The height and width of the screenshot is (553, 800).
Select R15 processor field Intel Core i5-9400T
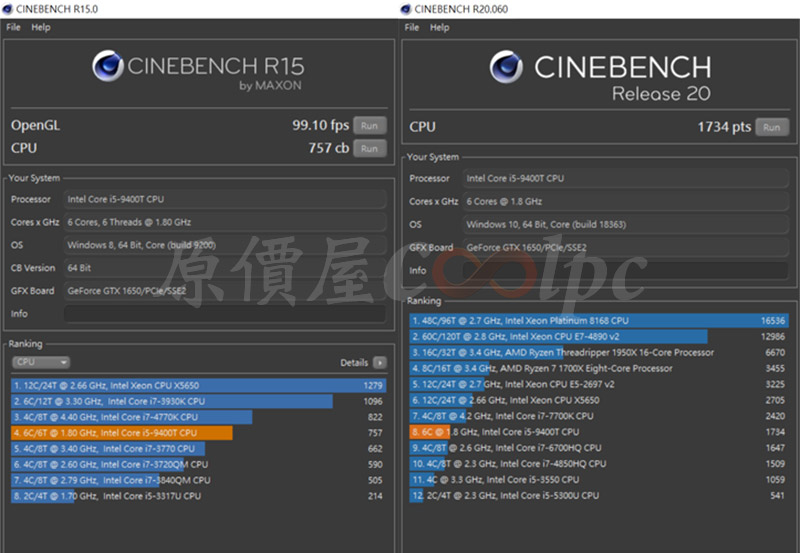click(225, 199)
